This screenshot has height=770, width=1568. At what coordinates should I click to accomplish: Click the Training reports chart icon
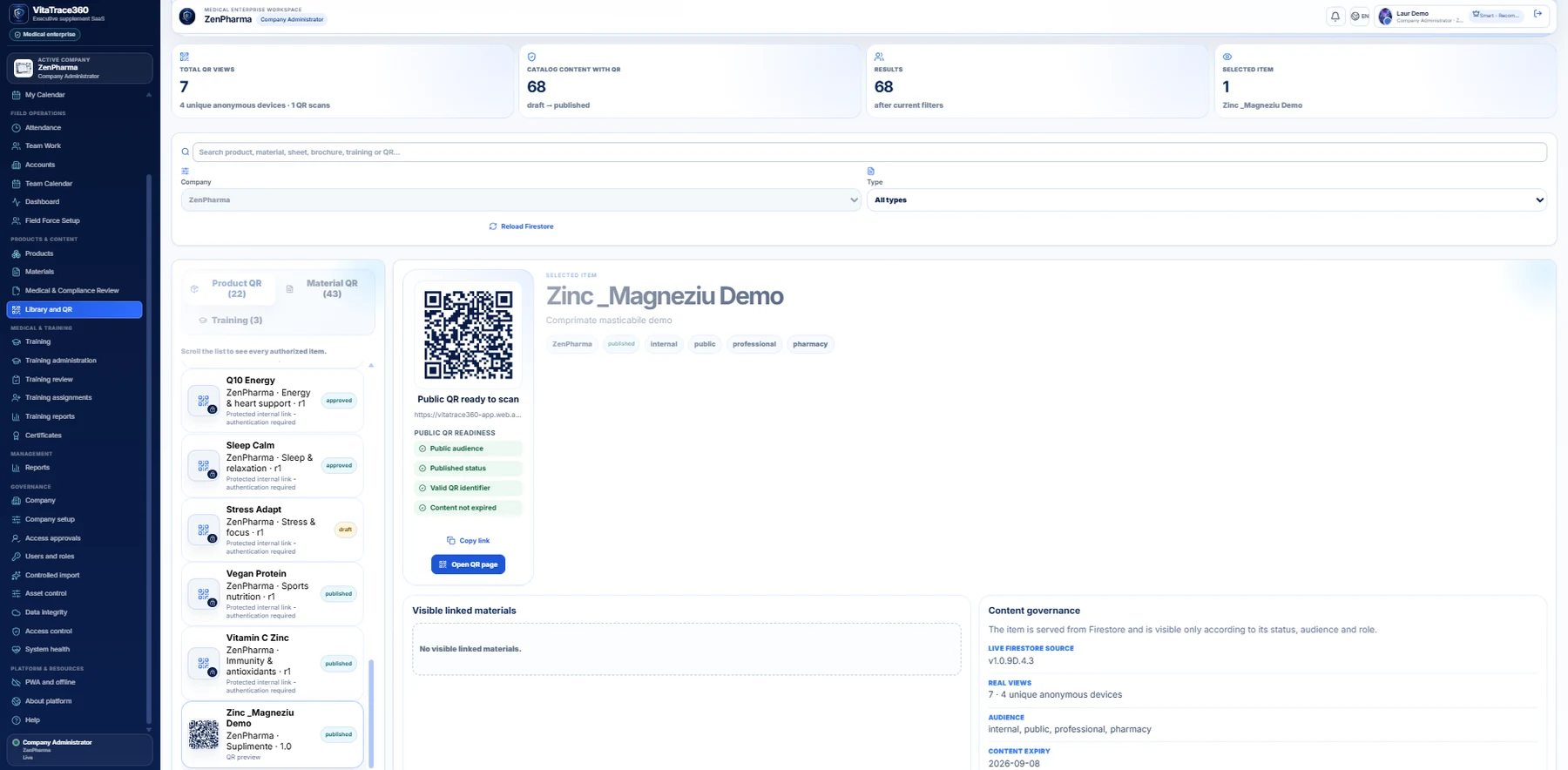coord(16,416)
